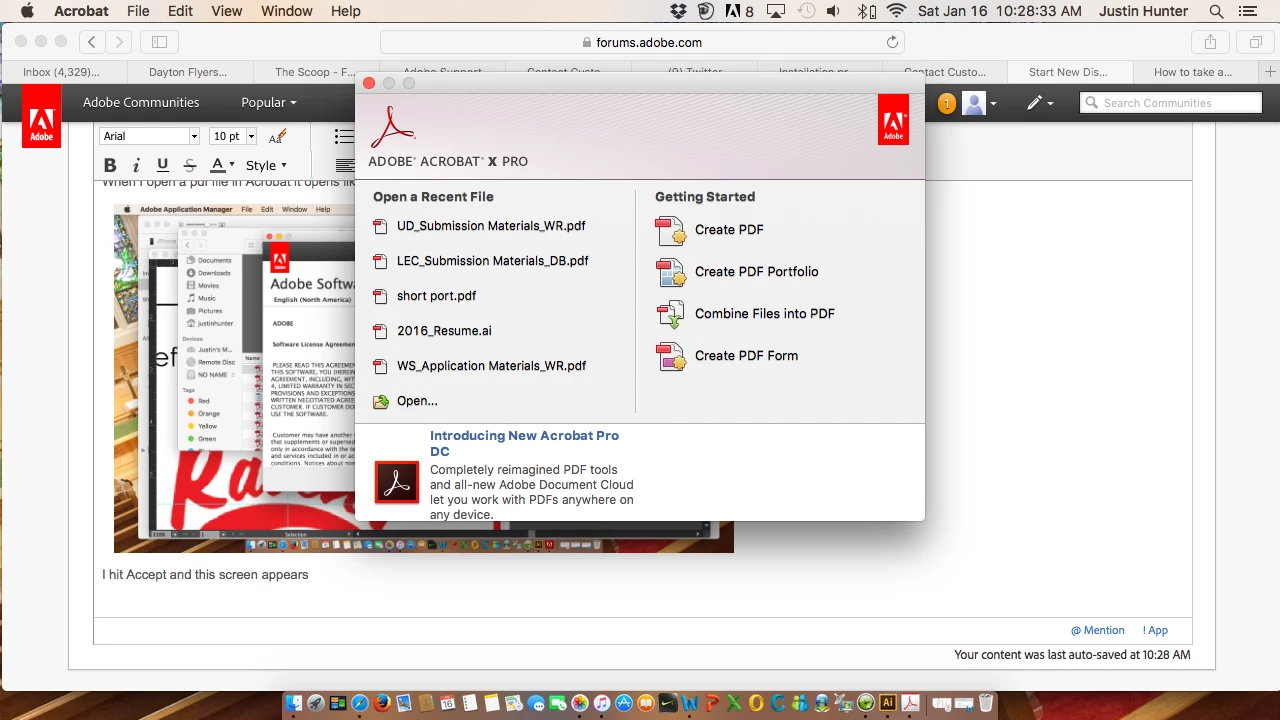Click the ! App link
The image size is (1280, 720).
coord(1155,630)
